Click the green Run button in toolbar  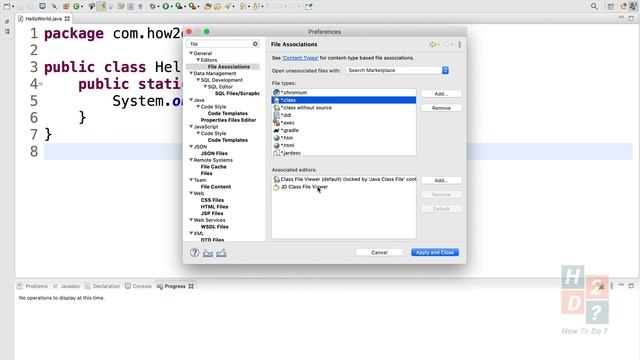(166, 6)
